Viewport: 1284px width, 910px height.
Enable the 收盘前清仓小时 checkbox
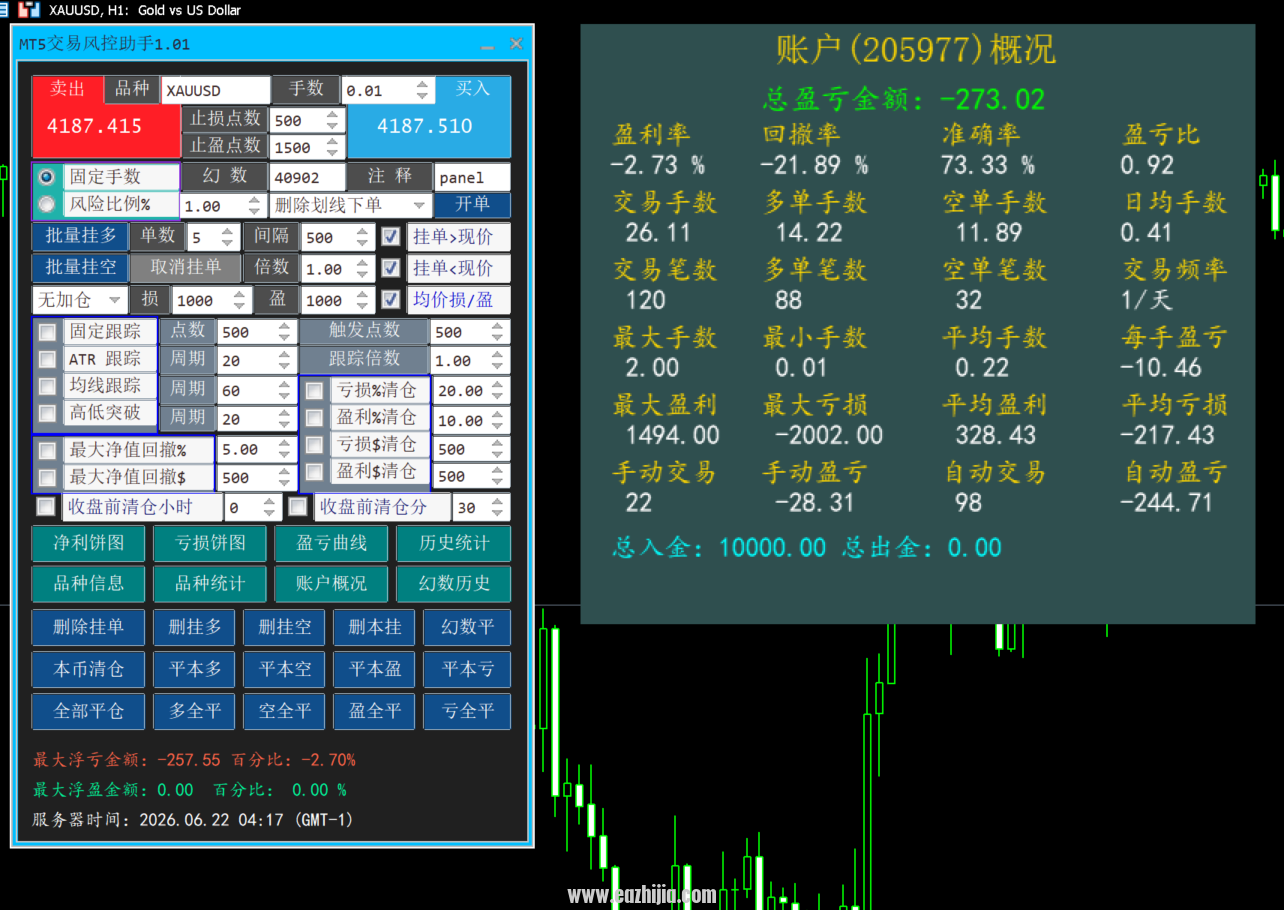[46, 507]
